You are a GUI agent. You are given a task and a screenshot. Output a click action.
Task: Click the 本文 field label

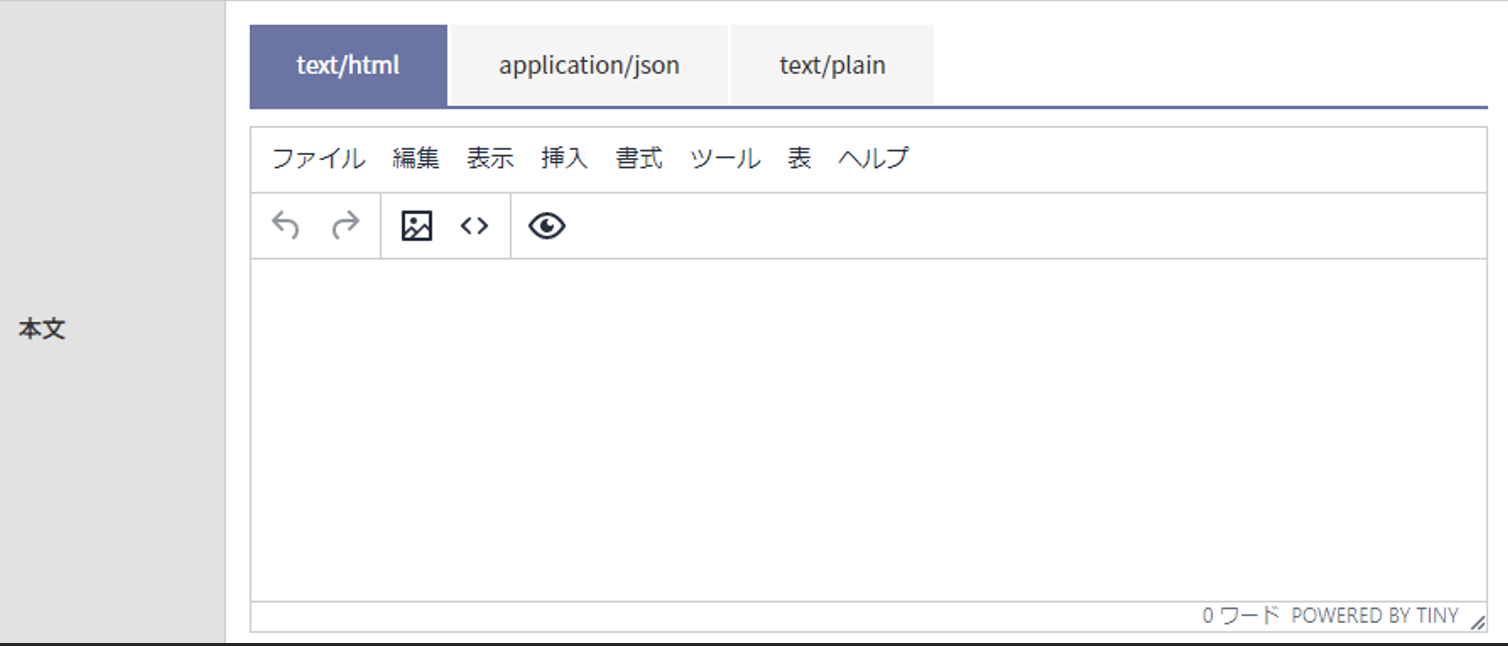coord(42,329)
